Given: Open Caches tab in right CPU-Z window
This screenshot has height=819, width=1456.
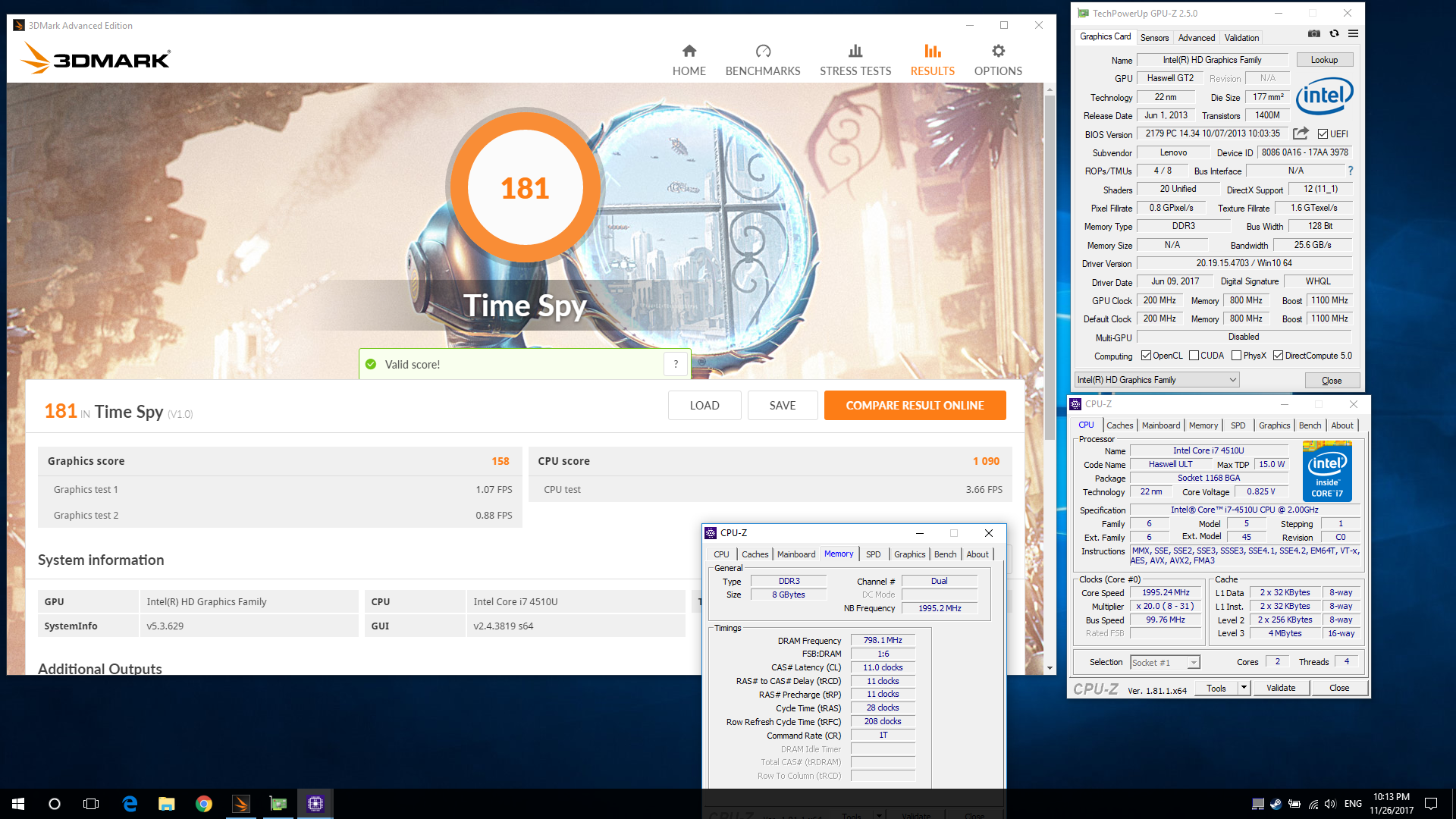Looking at the screenshot, I should (x=1119, y=425).
